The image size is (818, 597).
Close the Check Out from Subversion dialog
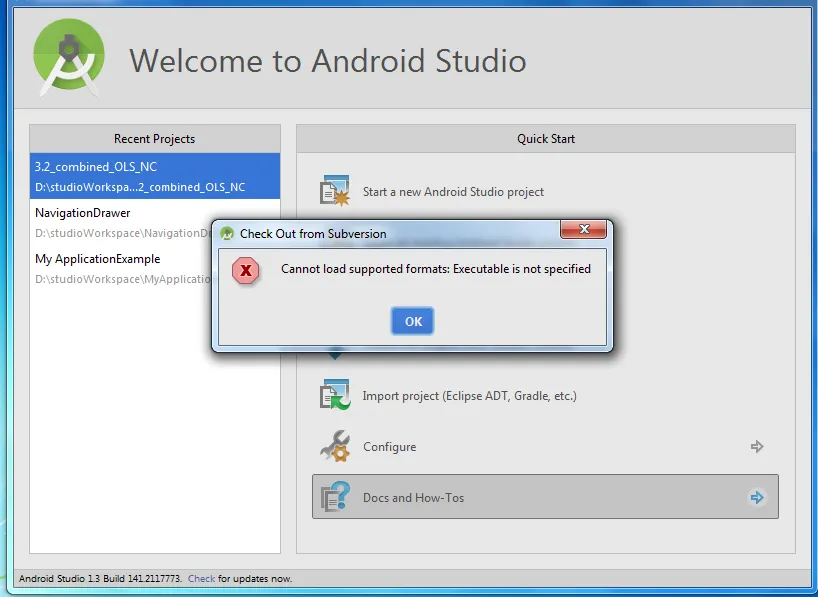pyautogui.click(x=583, y=229)
